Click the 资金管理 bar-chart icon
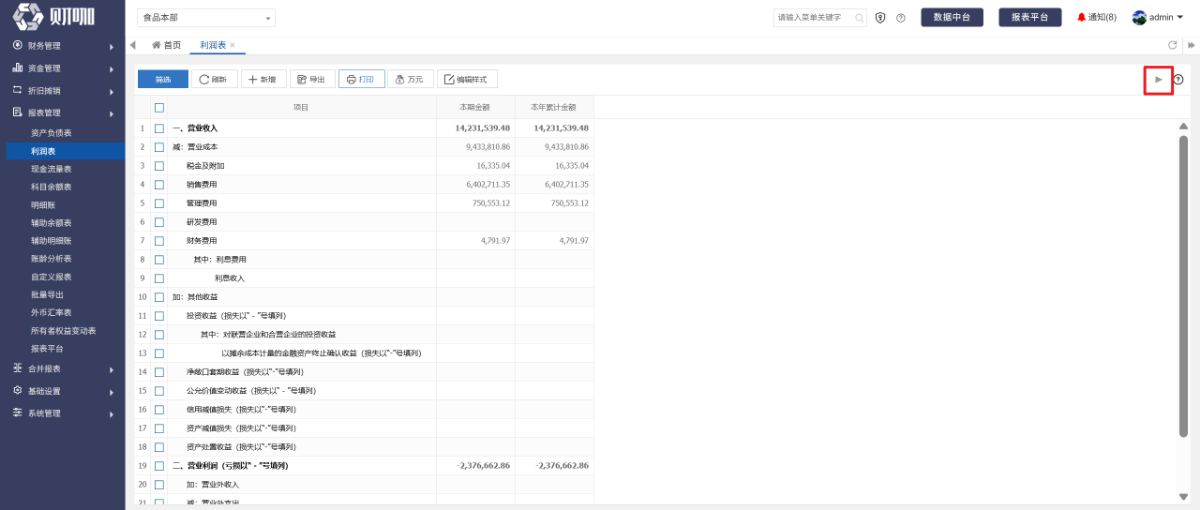Image resolution: width=1200 pixels, height=510 pixels. (18, 68)
